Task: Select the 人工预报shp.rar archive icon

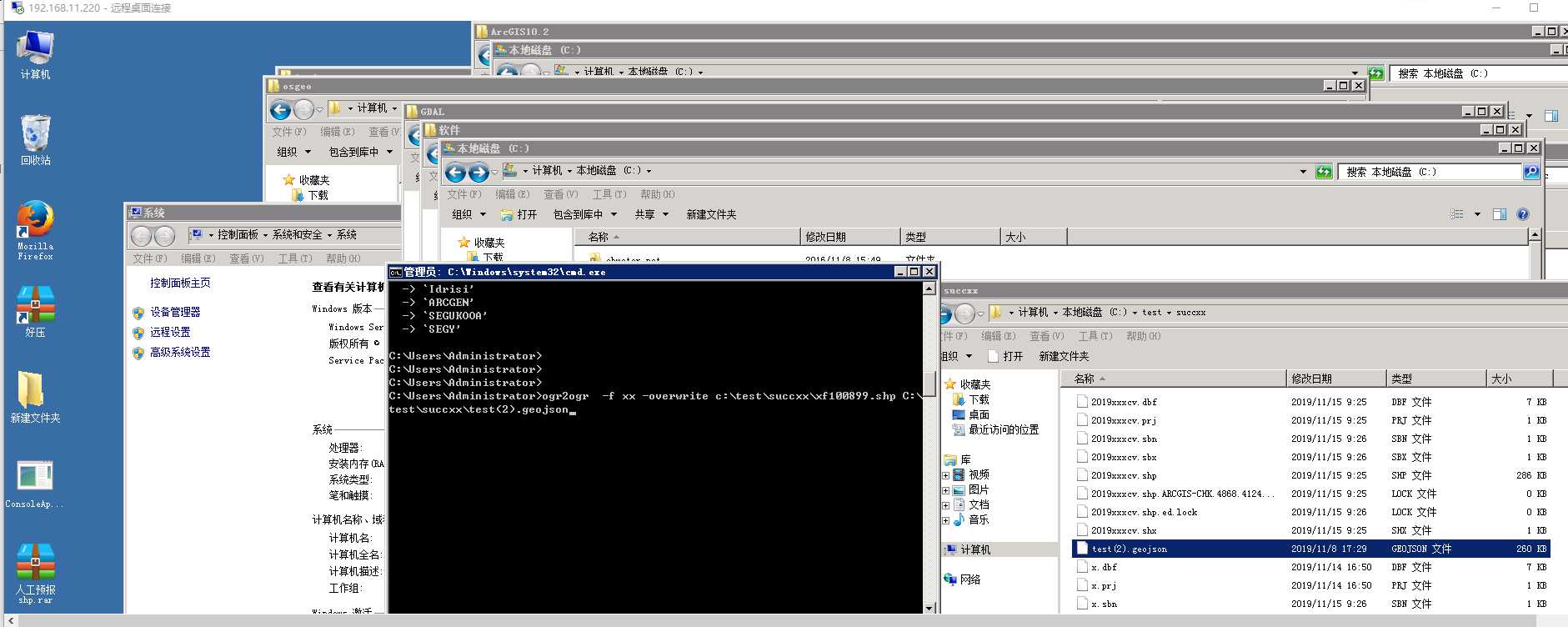Action: pos(35,574)
